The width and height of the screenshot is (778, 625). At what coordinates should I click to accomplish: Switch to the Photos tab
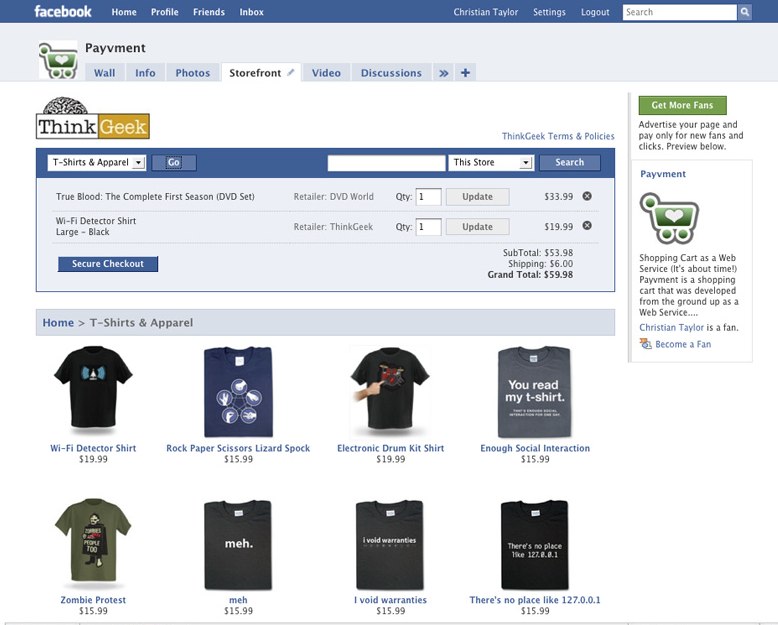click(x=193, y=73)
